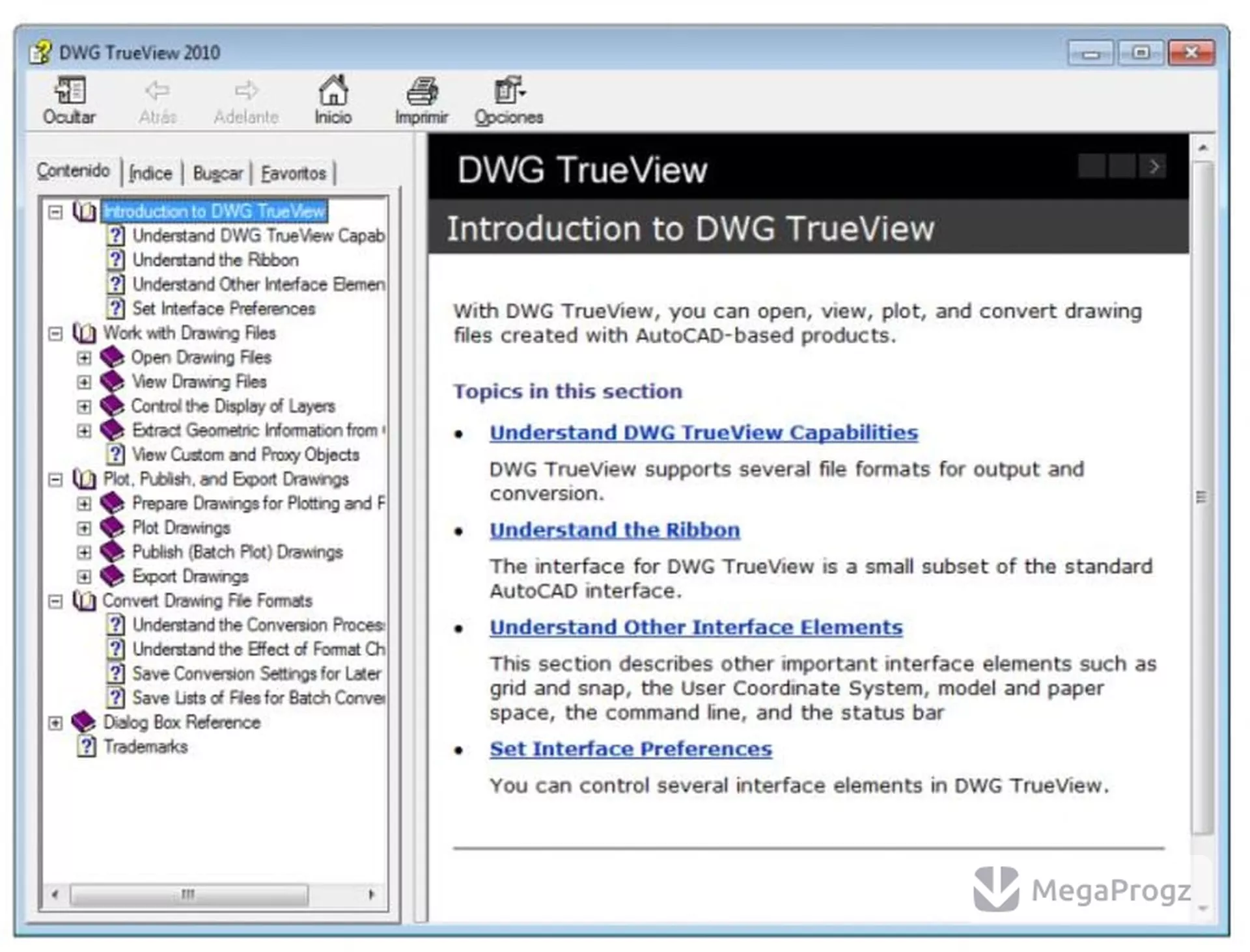Switch to the Favoritos tab
The width and height of the screenshot is (1250, 952).
coord(294,173)
